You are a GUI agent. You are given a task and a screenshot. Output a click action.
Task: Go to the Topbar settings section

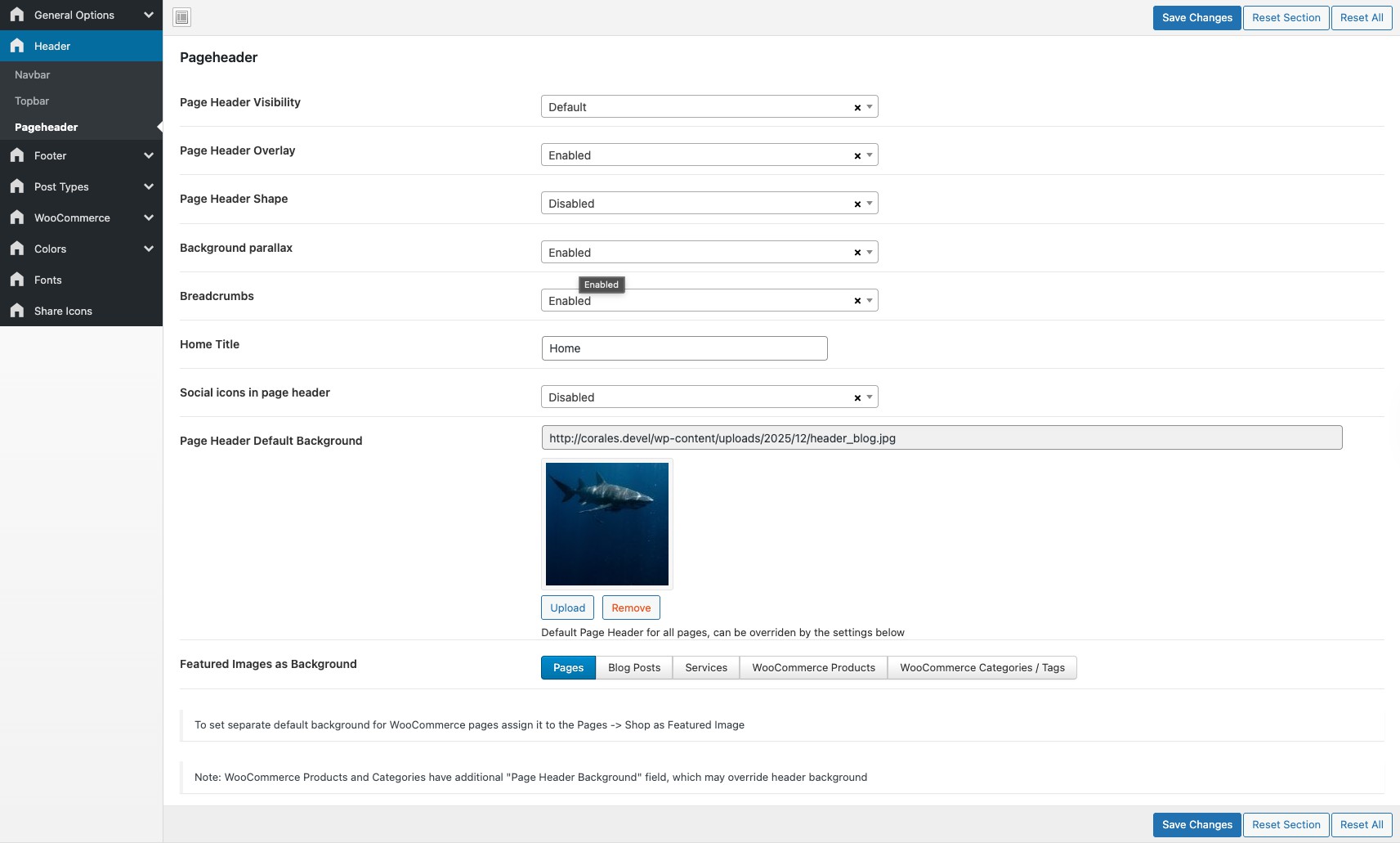(32, 101)
